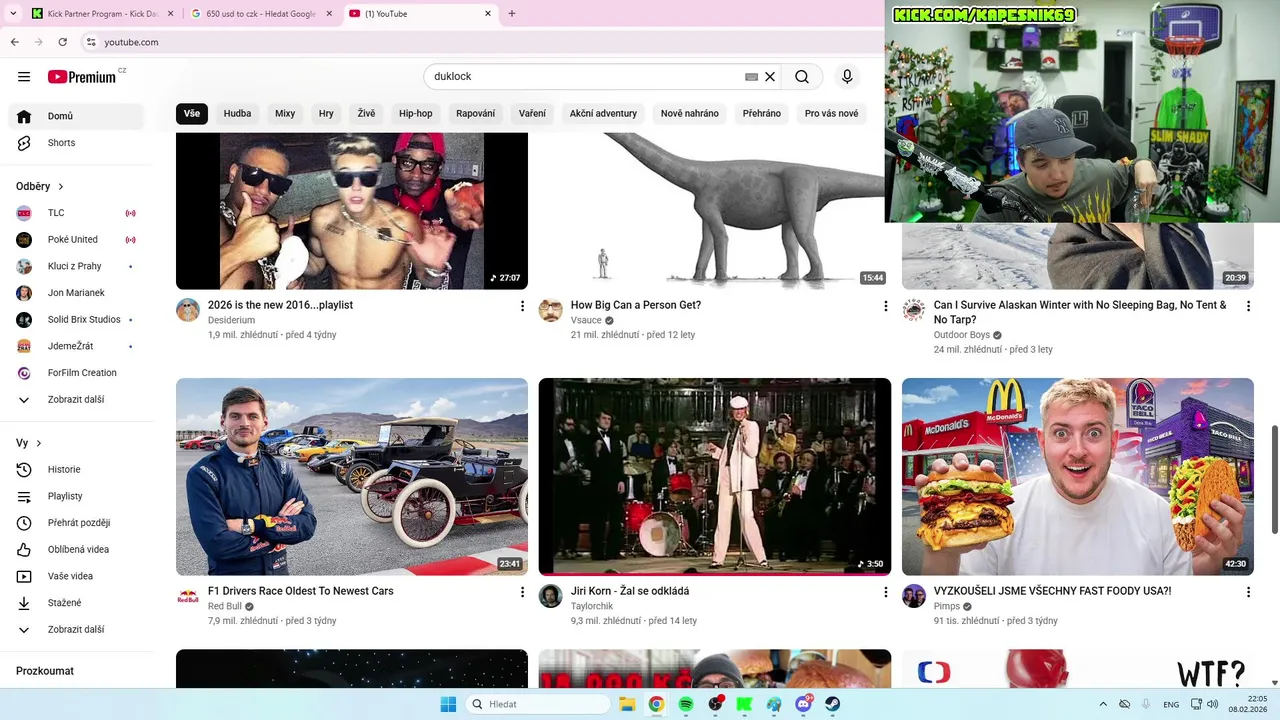The height and width of the screenshot is (720, 1280).
Task: Open F1 Drivers Race video thumbnail
Action: (352, 477)
